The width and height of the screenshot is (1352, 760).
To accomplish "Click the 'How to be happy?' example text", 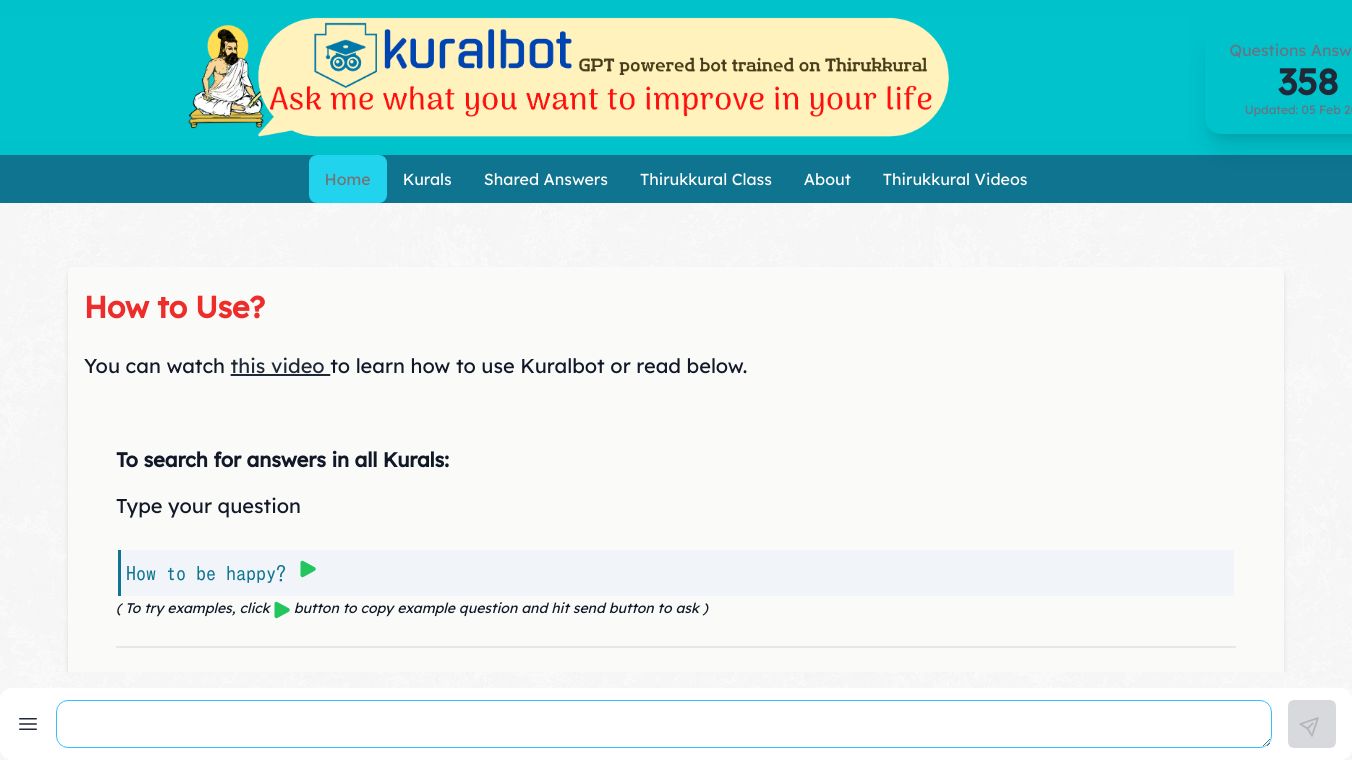I will (206, 573).
